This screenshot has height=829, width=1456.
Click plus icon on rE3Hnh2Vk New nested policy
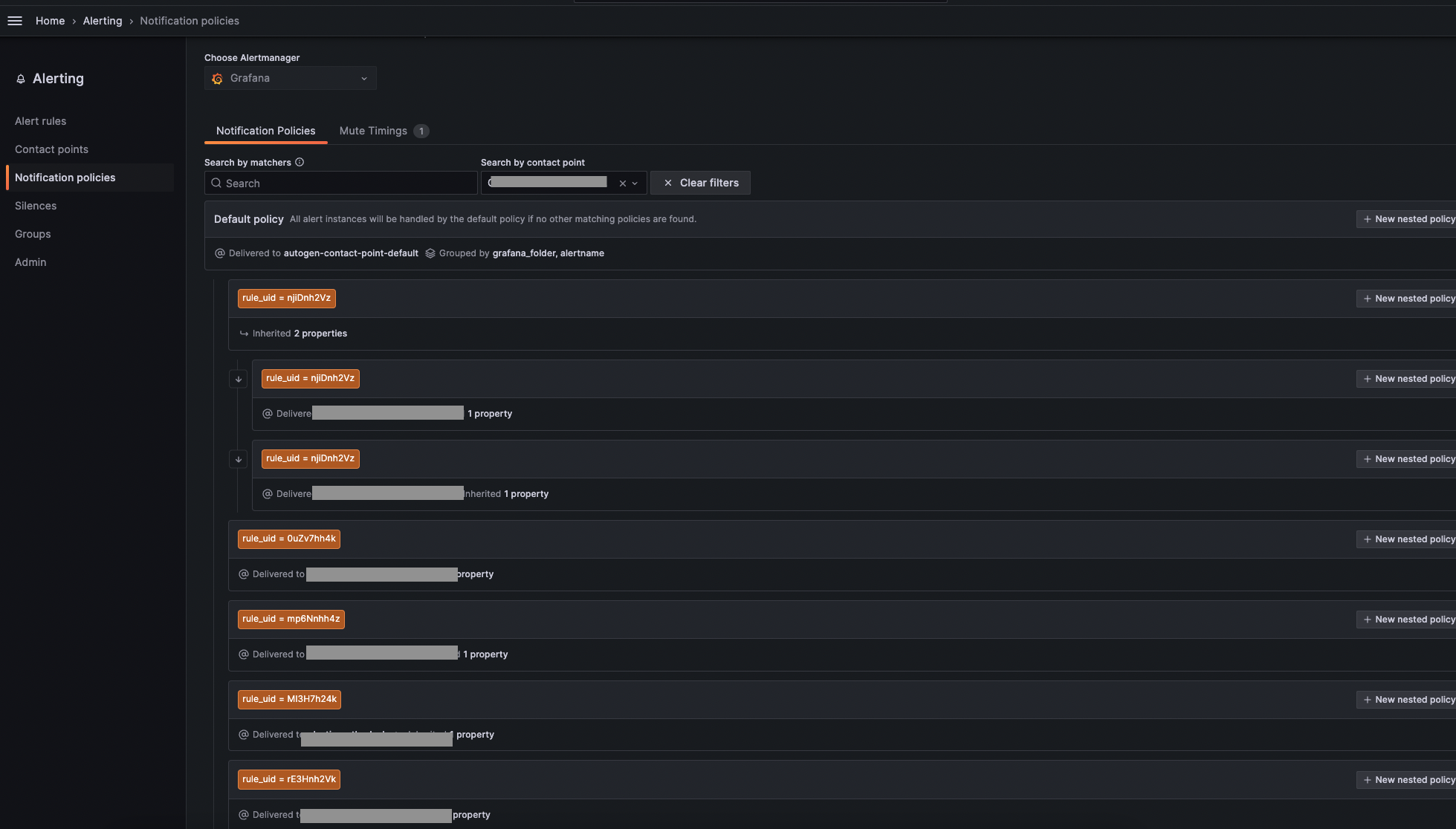click(x=1368, y=779)
